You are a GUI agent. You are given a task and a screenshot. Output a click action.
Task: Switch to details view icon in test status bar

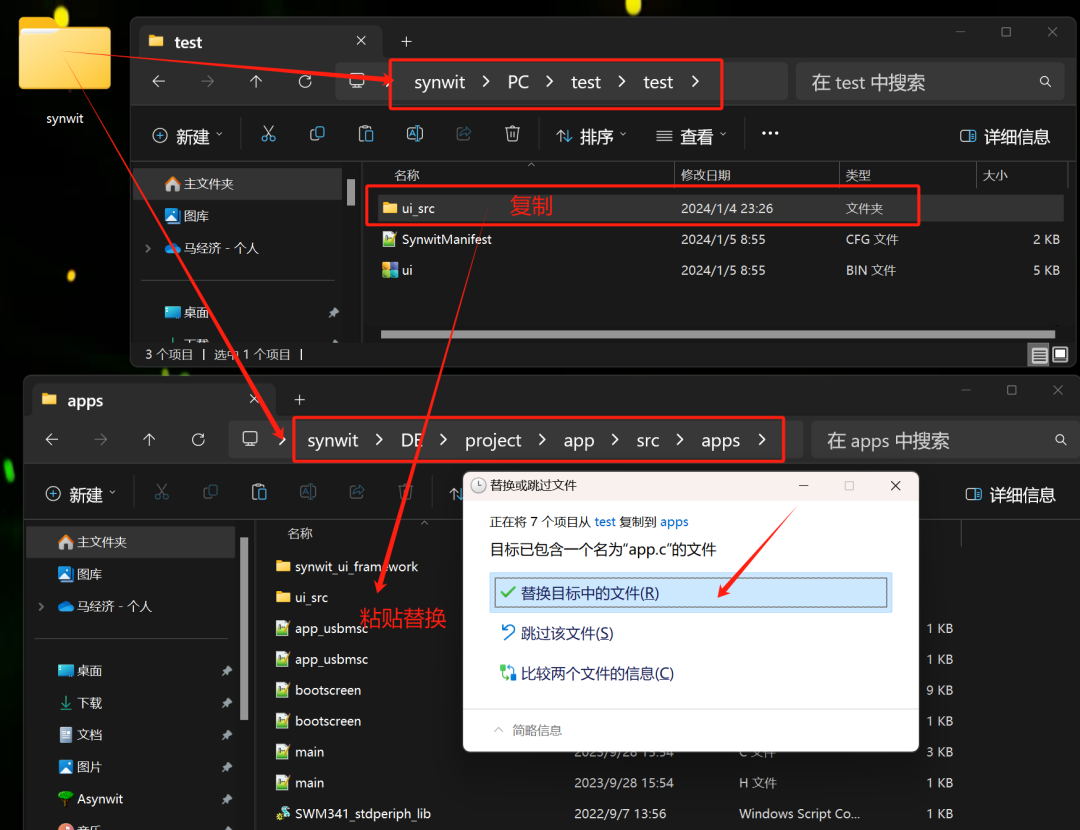(1039, 355)
